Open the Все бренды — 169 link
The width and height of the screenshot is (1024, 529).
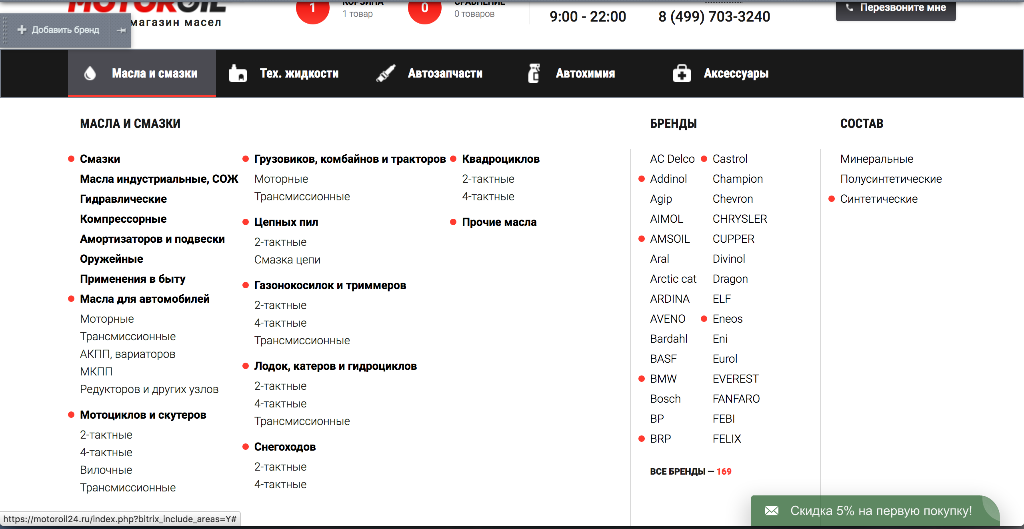pos(691,472)
